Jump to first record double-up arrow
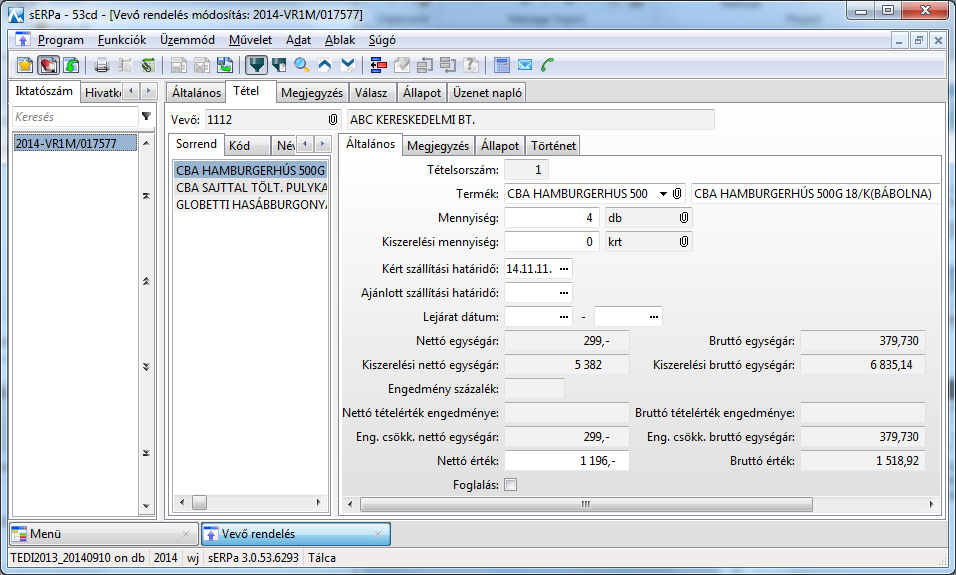The image size is (956, 575). coord(146,196)
